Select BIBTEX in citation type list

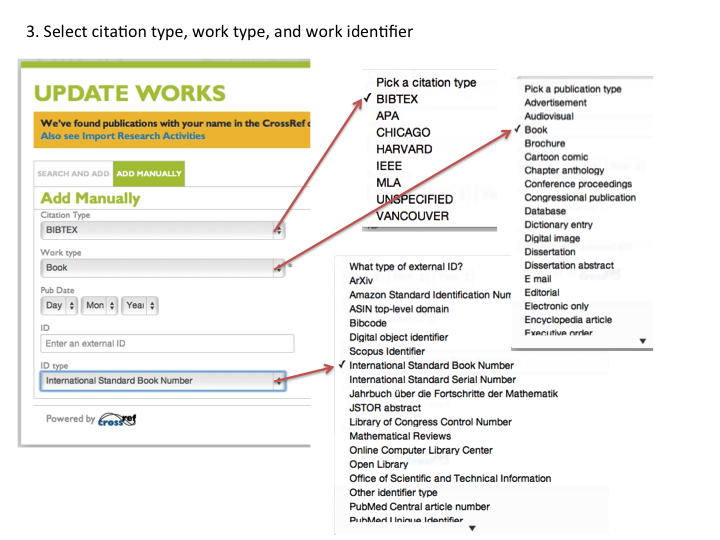tap(397, 99)
